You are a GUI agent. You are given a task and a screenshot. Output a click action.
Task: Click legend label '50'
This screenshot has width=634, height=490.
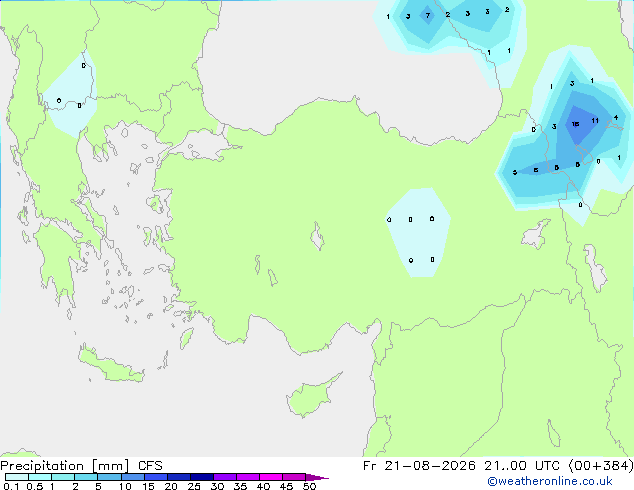(309, 486)
